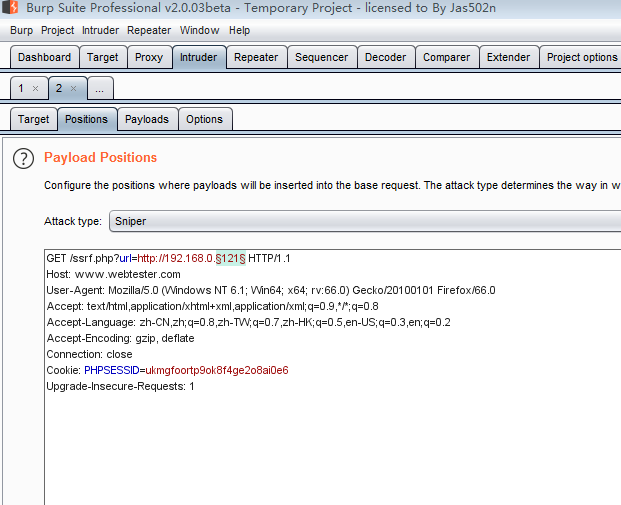Screen dimensions: 621x505
Task: Open the Project menu
Action: 57,30
